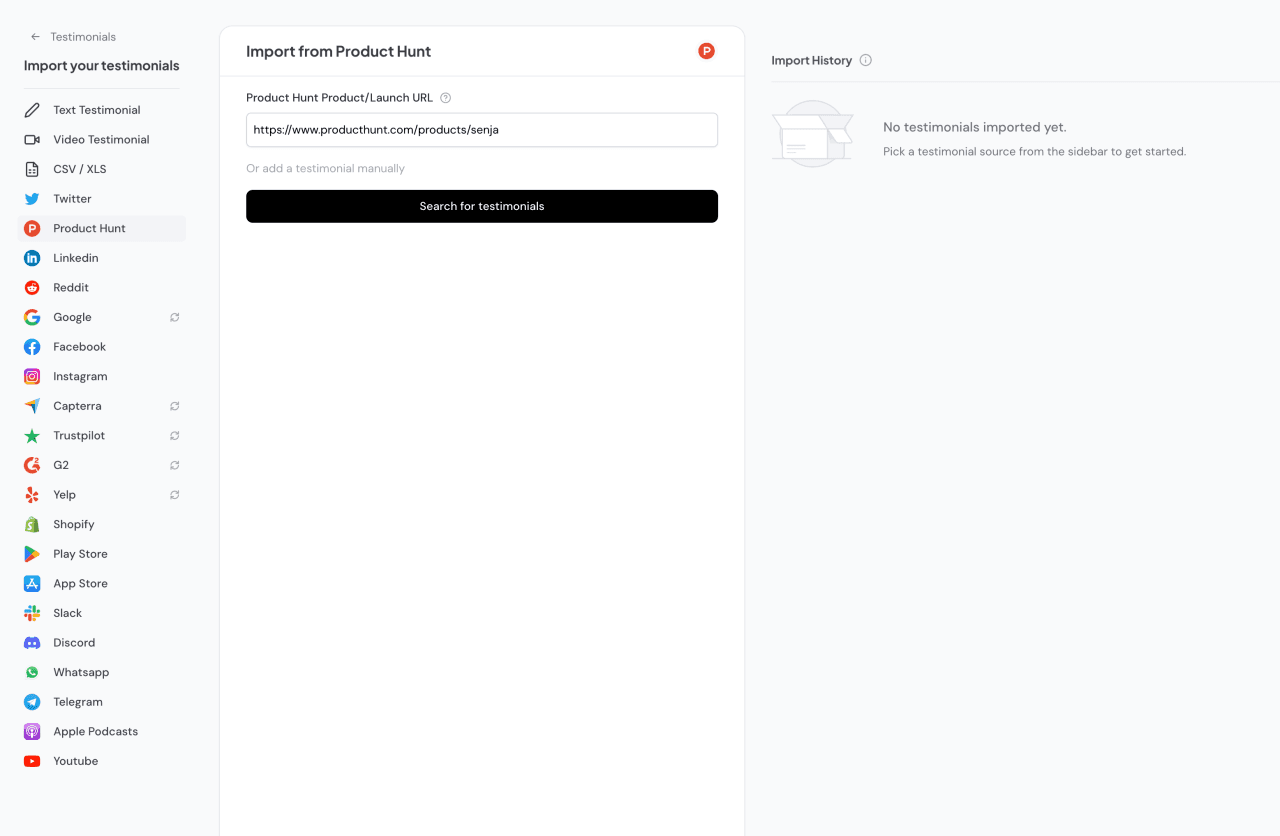
Task: Click the G2 logo icon
Action: click(x=32, y=465)
